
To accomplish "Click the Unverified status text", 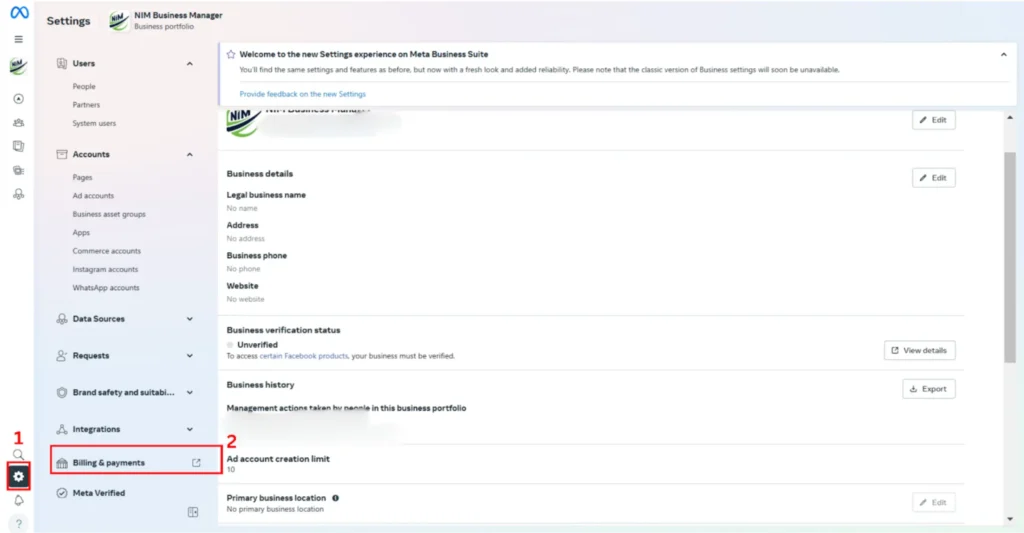I will pos(257,345).
